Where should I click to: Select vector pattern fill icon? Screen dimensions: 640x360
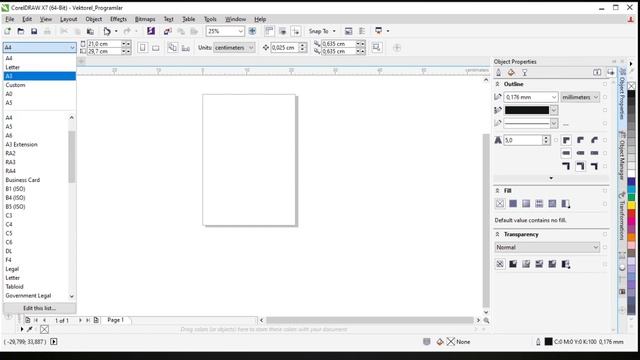click(539, 204)
